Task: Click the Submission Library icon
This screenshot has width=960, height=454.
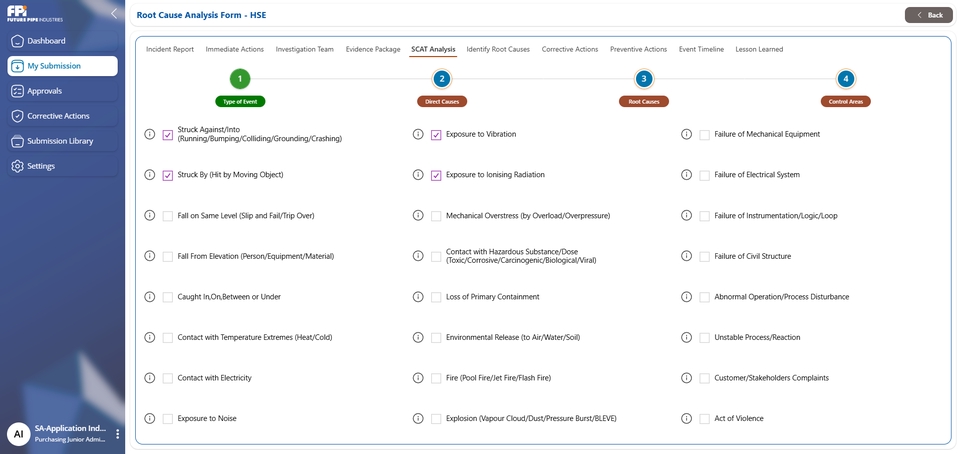Action: 17,141
